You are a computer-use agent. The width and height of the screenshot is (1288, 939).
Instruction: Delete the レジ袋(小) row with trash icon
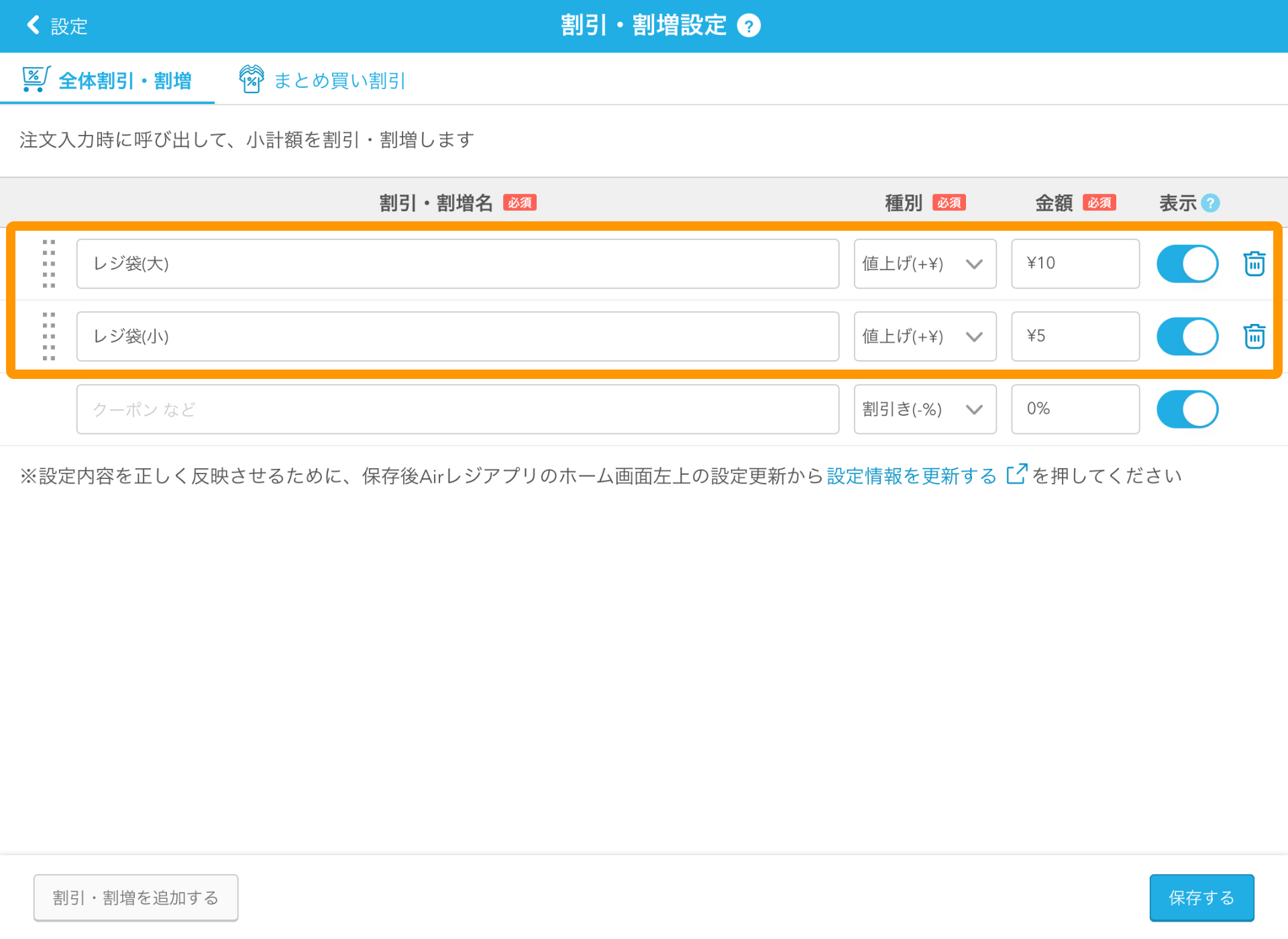pyautogui.click(x=1254, y=336)
